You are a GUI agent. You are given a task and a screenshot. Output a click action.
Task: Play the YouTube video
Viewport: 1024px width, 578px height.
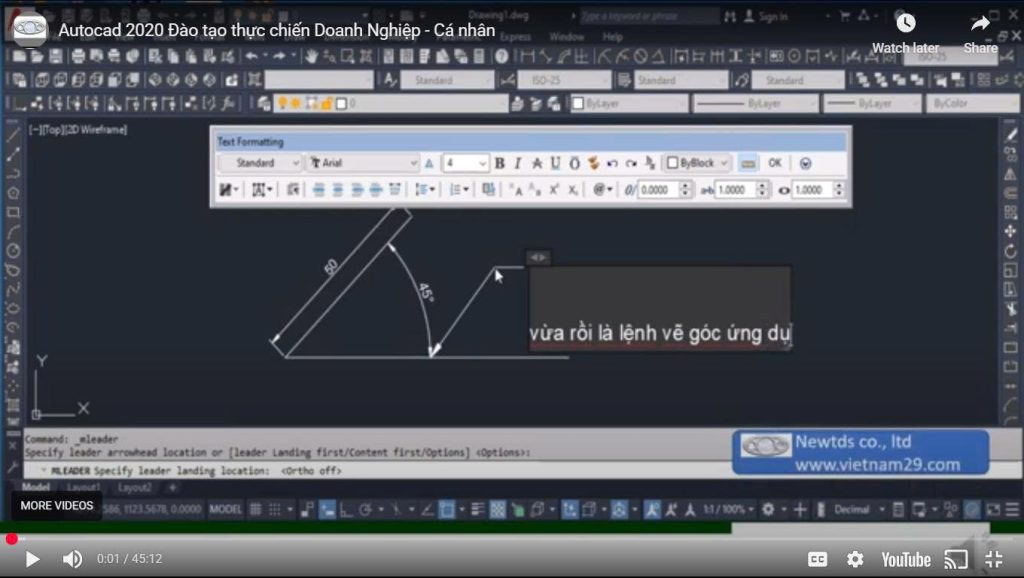tap(32, 559)
